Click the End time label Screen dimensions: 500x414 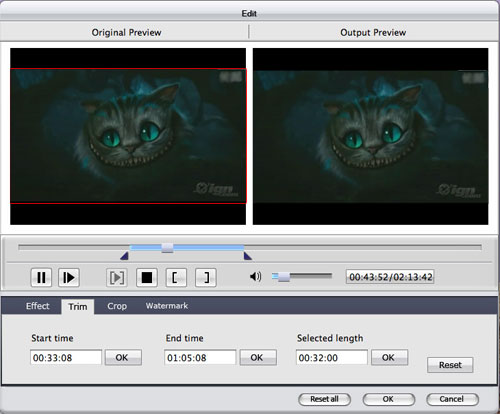(185, 338)
